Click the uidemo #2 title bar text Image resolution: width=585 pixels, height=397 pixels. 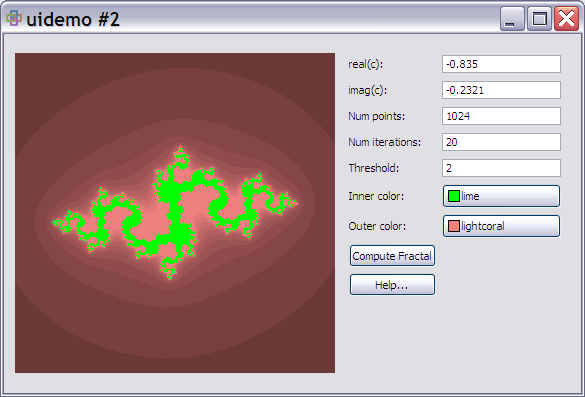click(x=73, y=19)
